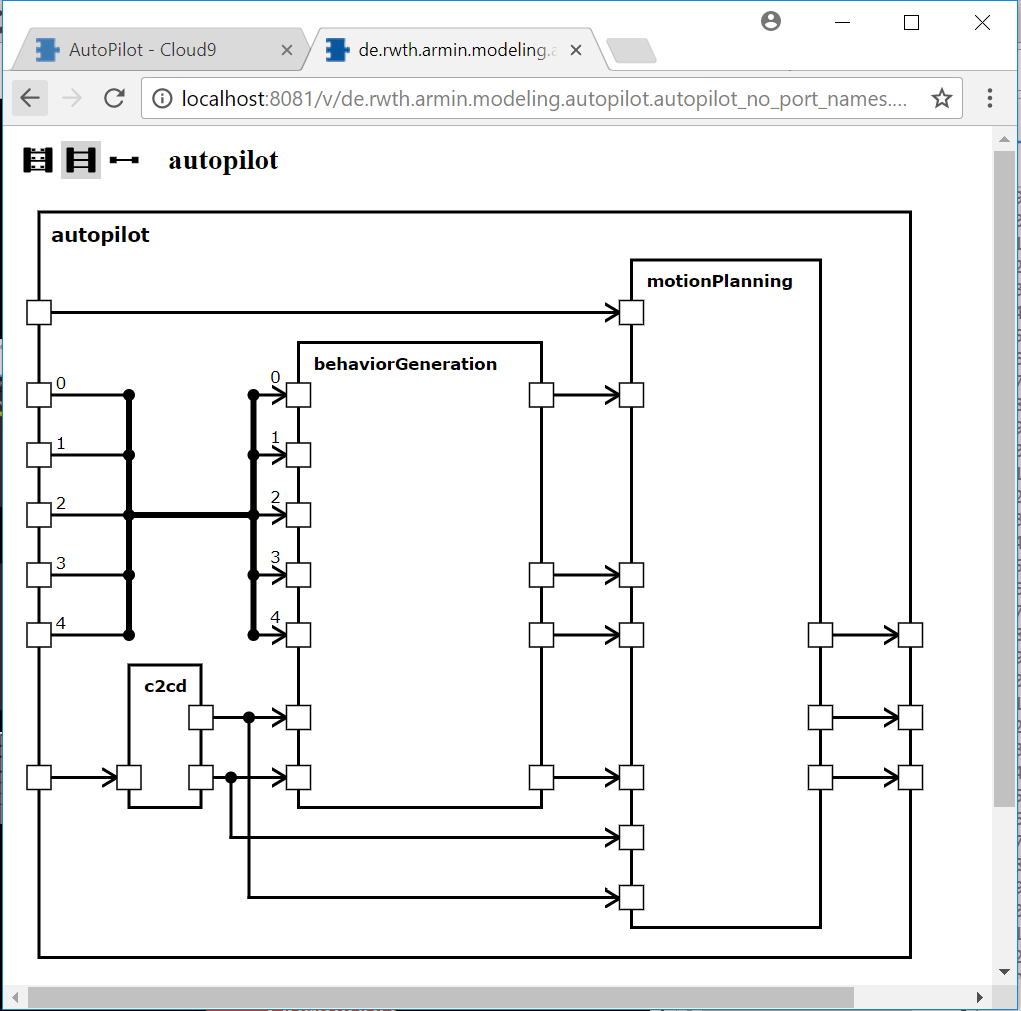Click the c2cd left input port

click(x=129, y=777)
